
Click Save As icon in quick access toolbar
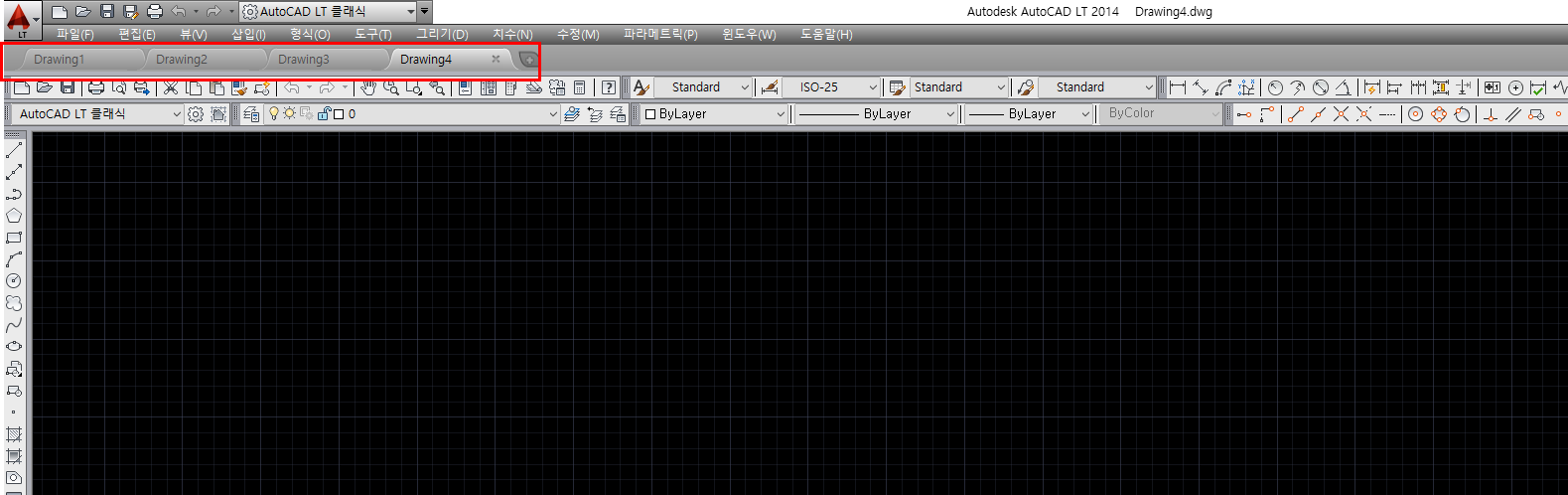coord(131,12)
